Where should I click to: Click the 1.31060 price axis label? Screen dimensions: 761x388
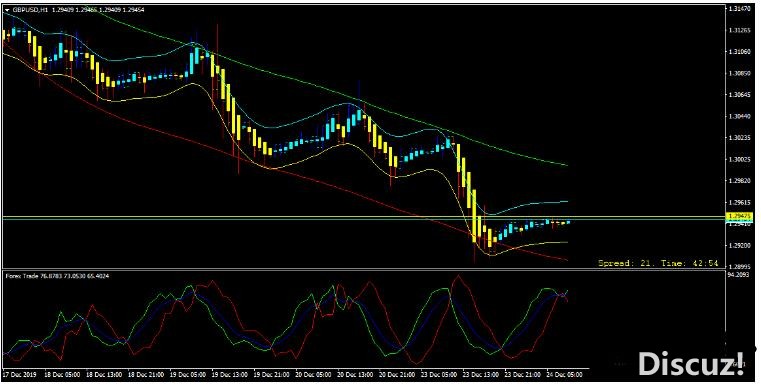pyautogui.click(x=739, y=52)
